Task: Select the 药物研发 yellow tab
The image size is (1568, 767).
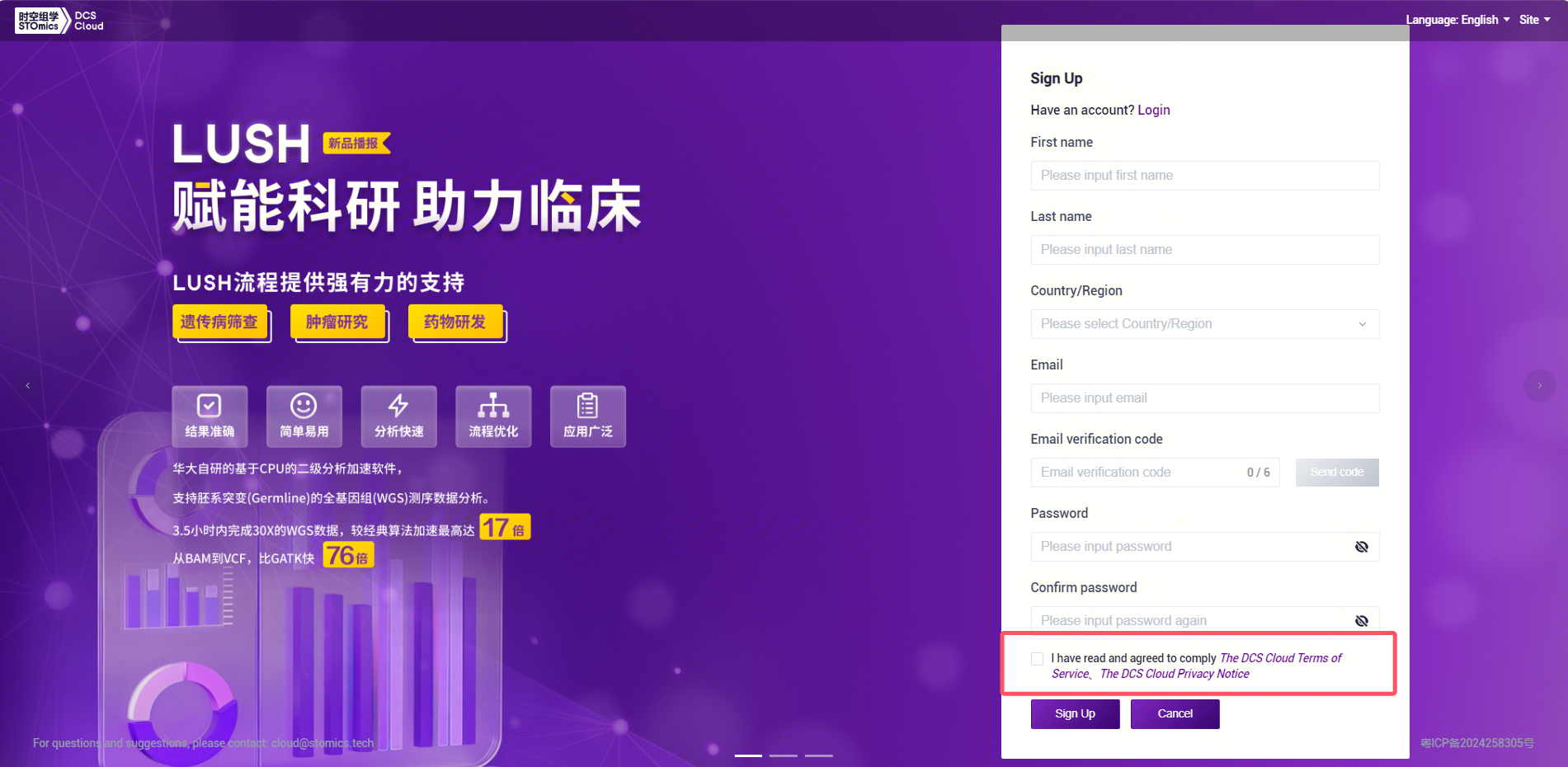Action: click(455, 322)
